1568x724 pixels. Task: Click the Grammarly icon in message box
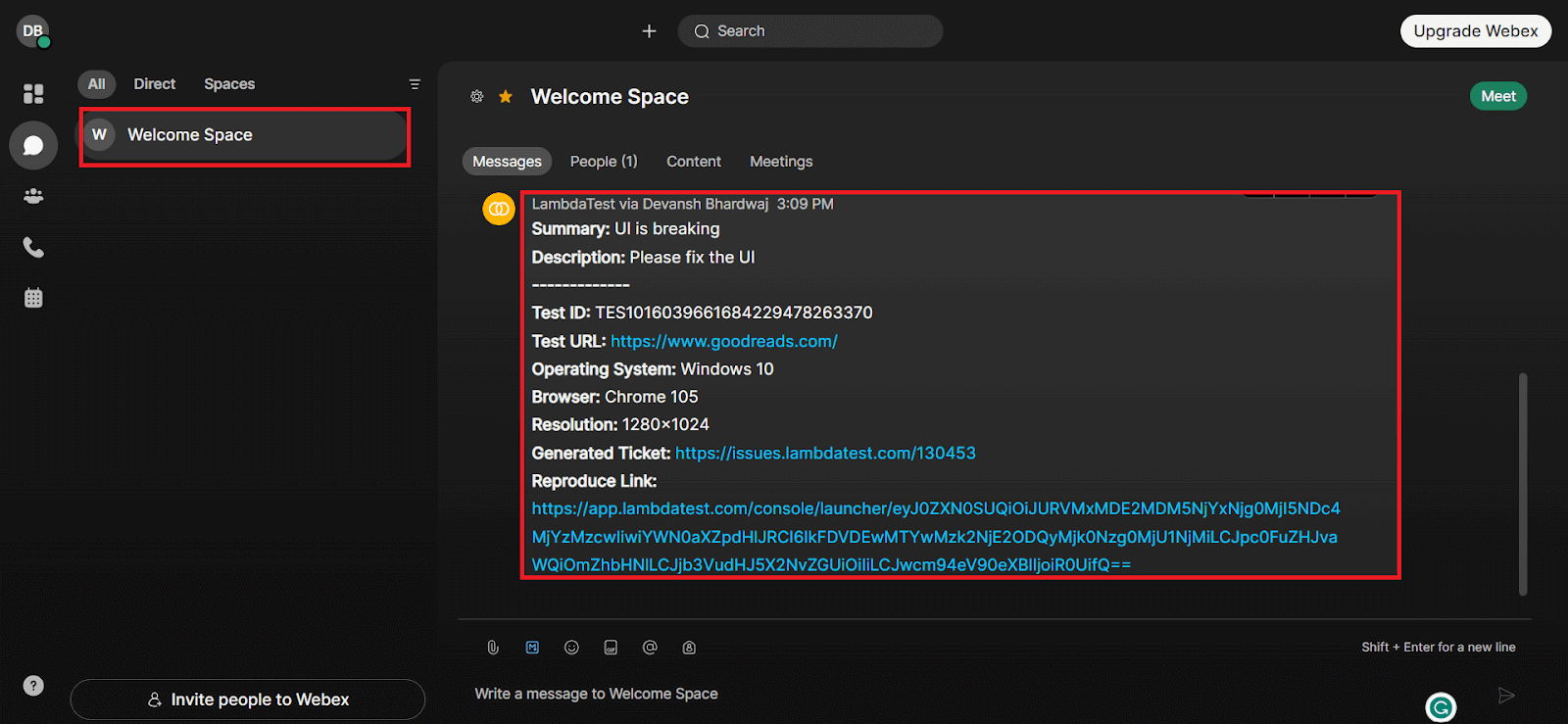click(x=1441, y=706)
